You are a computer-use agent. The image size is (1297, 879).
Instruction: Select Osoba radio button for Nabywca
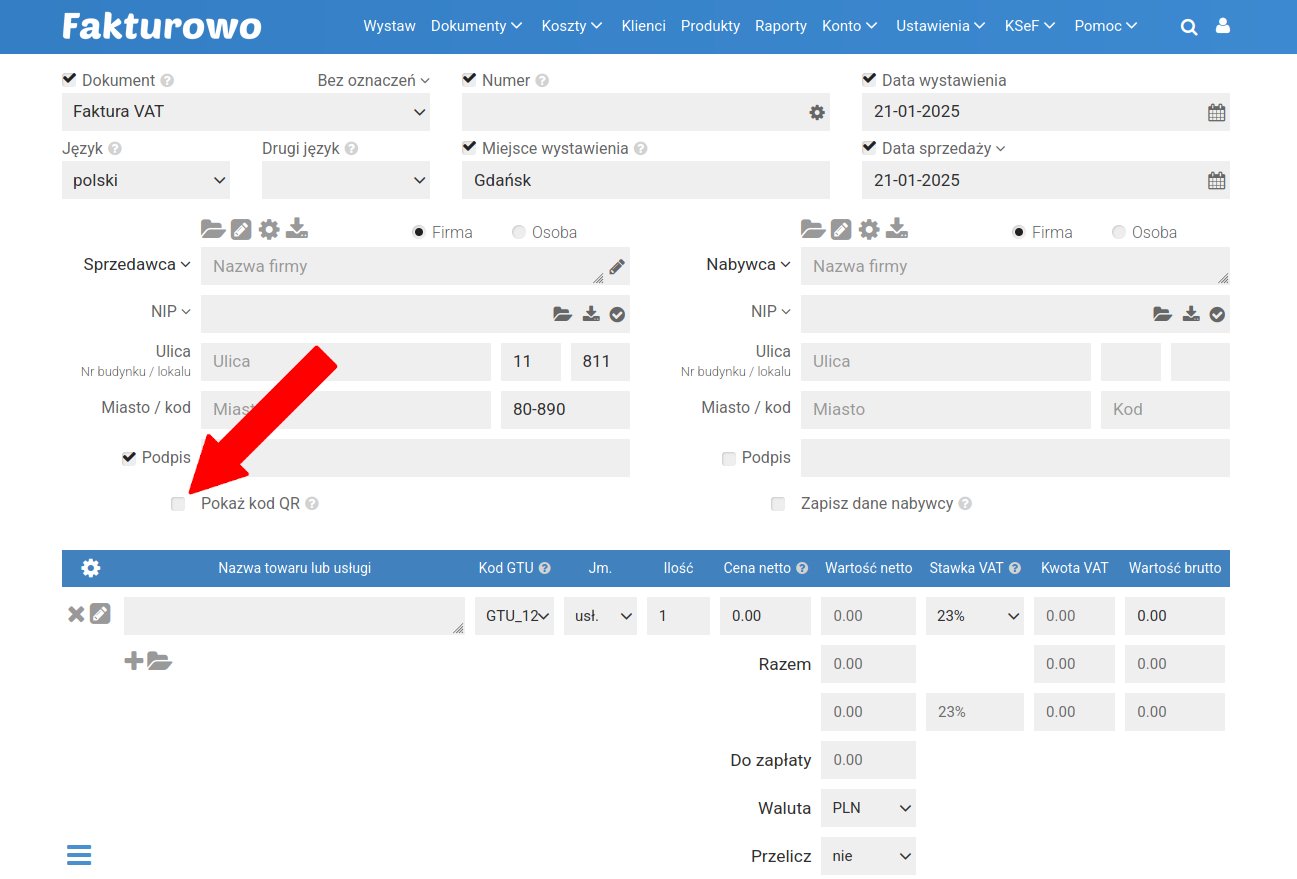[x=1119, y=232]
